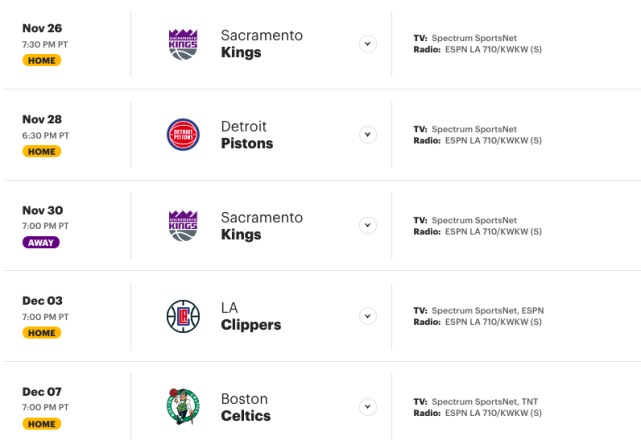Image resolution: width=641 pixels, height=445 pixels.
Task: Click the LA Clippers logo
Action: point(183,316)
